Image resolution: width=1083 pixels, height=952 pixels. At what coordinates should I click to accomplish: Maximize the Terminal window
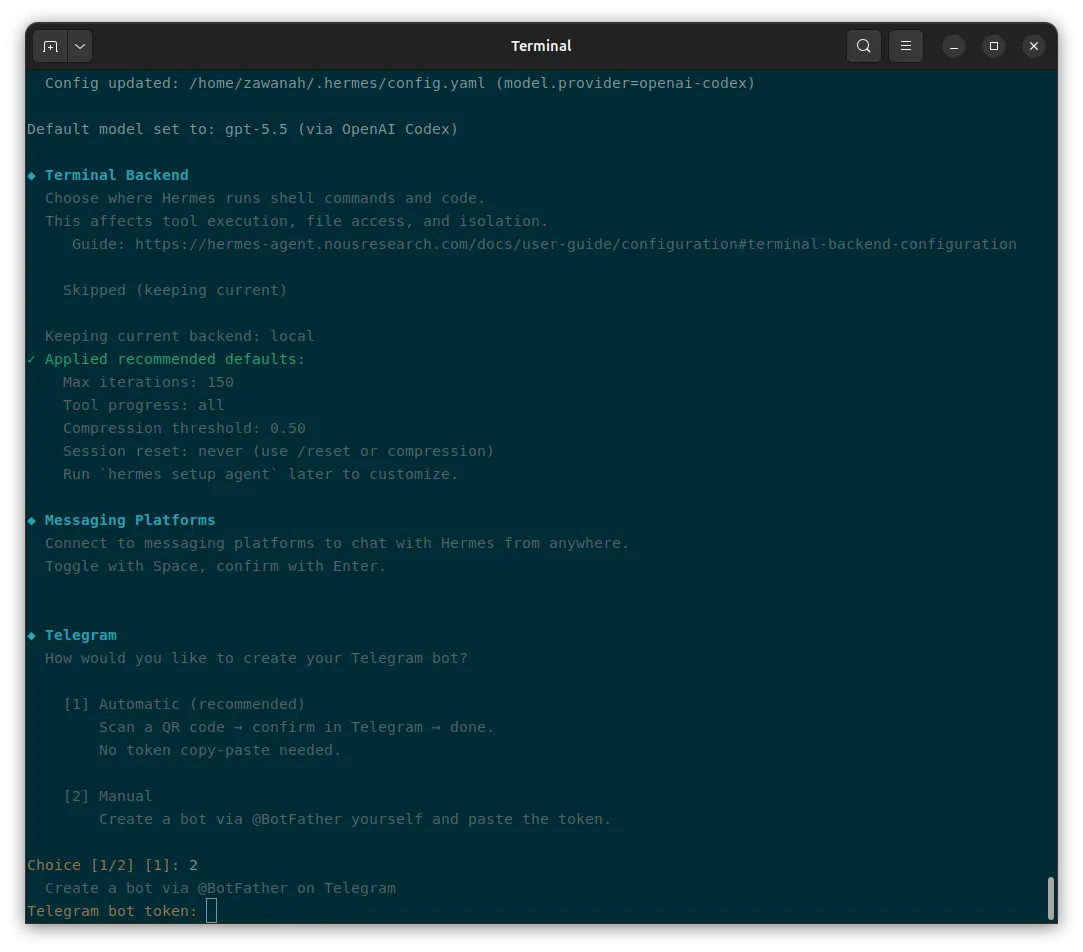(x=994, y=46)
